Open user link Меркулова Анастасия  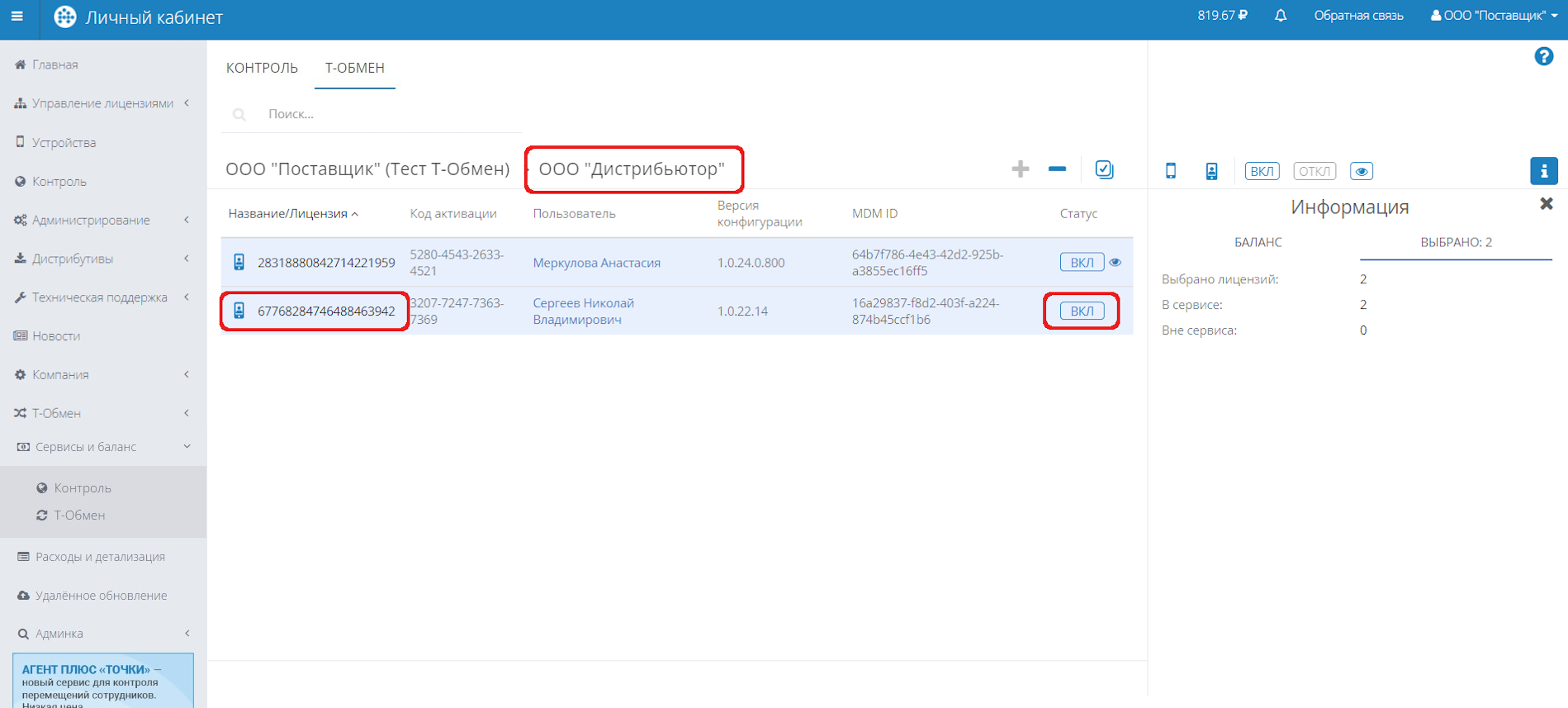click(596, 263)
